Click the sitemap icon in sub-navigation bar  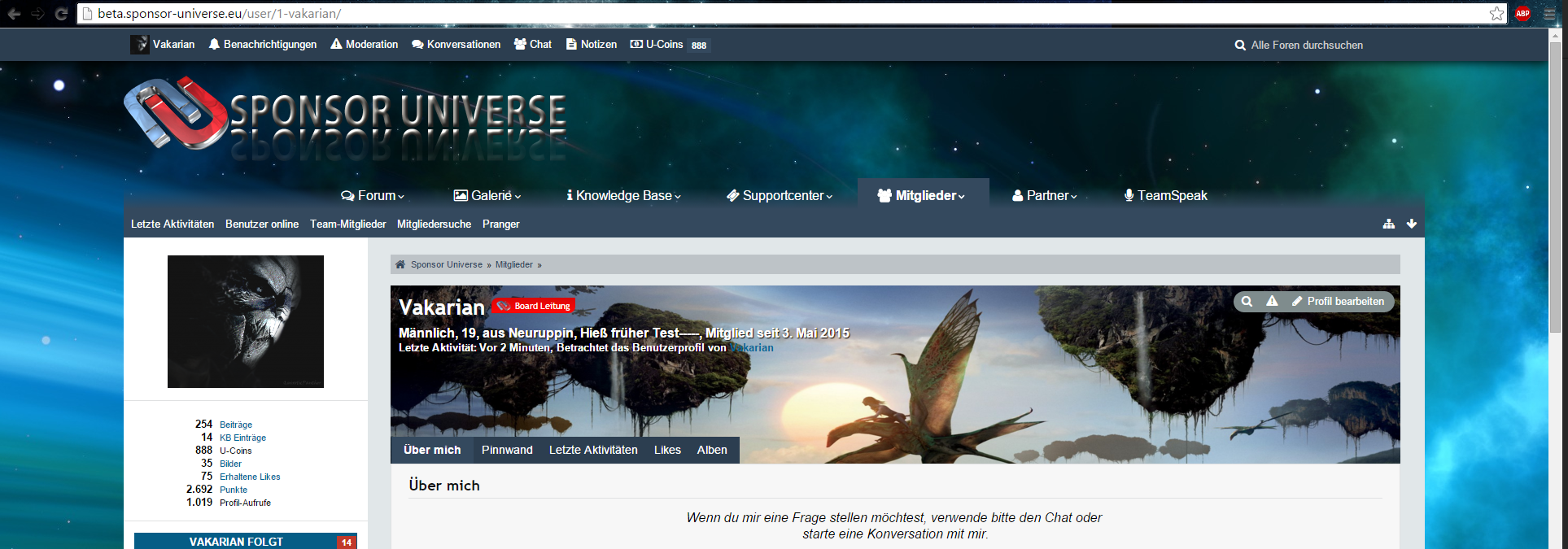click(1388, 224)
